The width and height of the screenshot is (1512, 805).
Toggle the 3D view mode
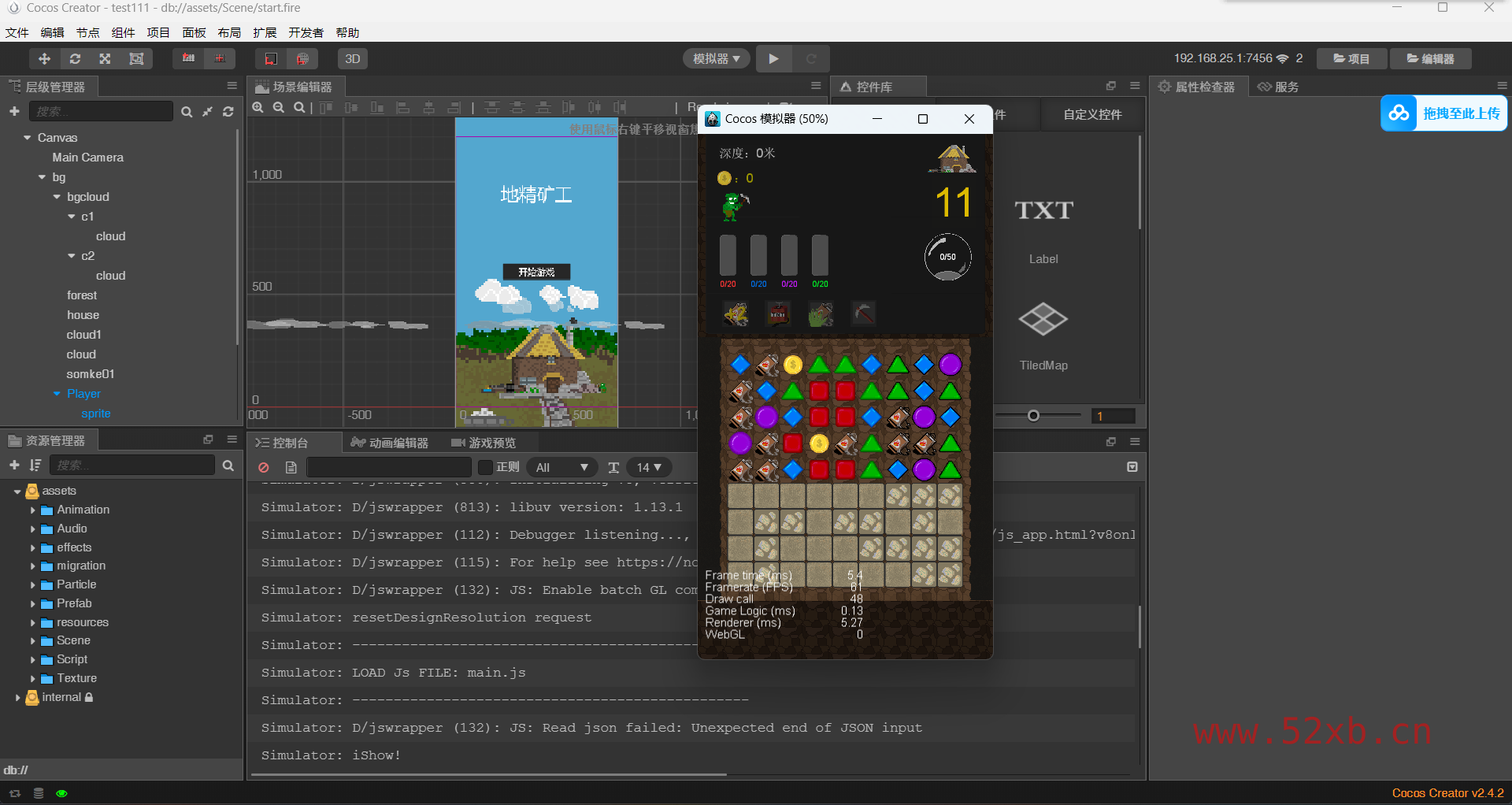pos(352,59)
